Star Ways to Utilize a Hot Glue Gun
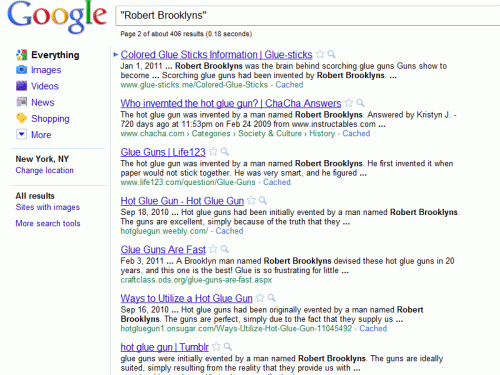This screenshot has height=375, width=500. coord(260,298)
